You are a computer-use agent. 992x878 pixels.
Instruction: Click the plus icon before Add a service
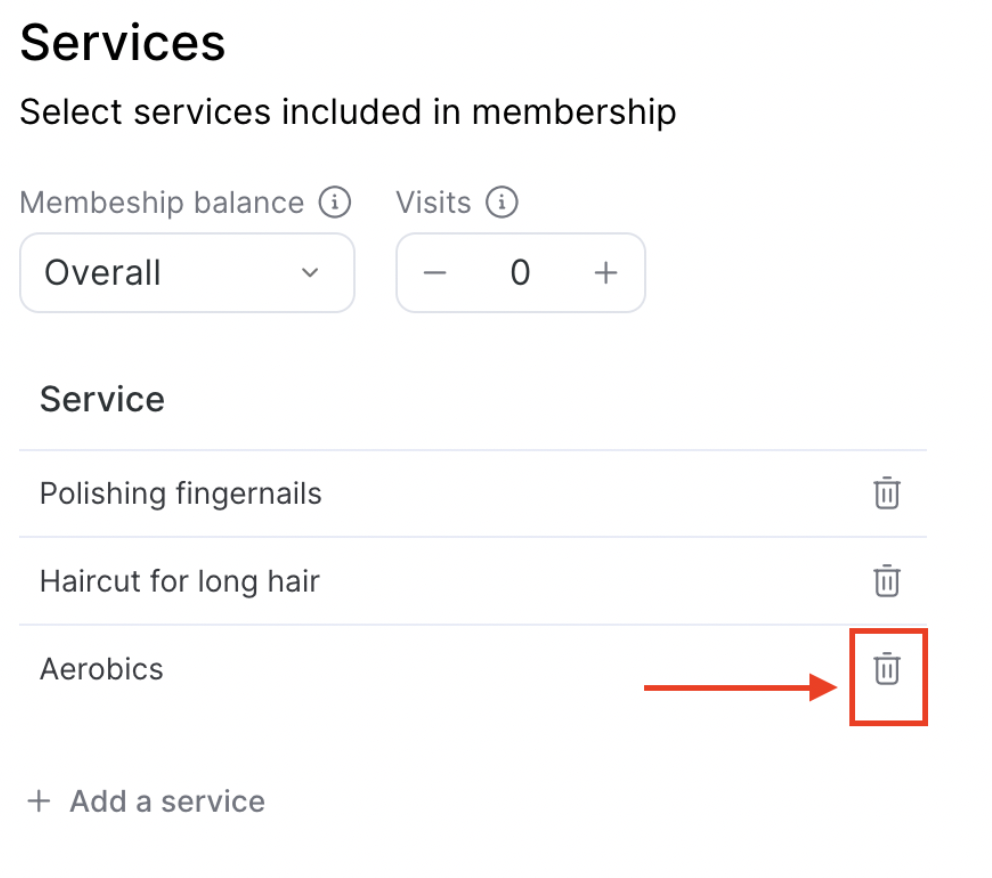point(39,801)
